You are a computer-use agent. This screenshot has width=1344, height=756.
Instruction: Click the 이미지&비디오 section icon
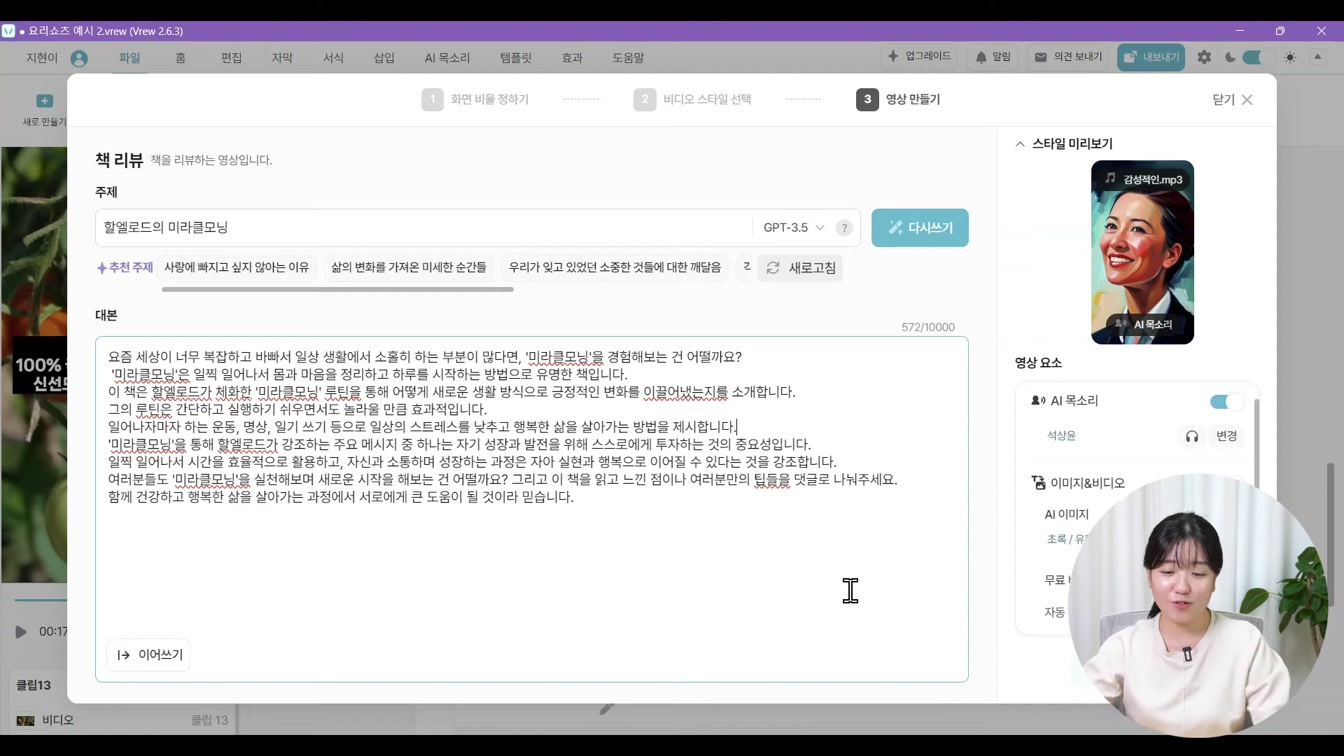coord(1038,483)
